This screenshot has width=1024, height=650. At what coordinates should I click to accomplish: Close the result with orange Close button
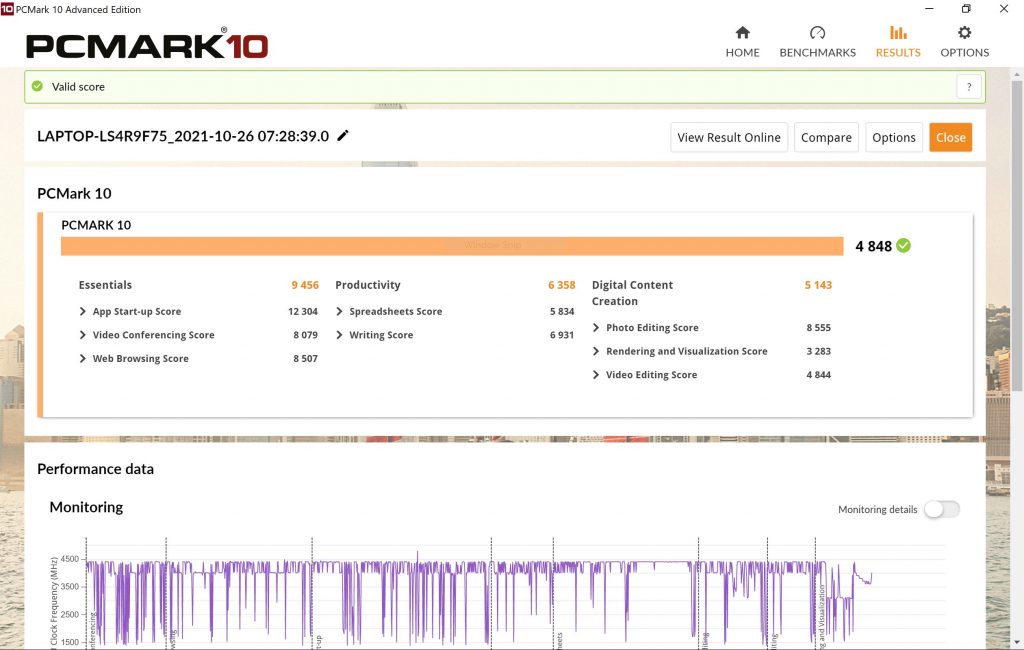pyautogui.click(x=950, y=137)
